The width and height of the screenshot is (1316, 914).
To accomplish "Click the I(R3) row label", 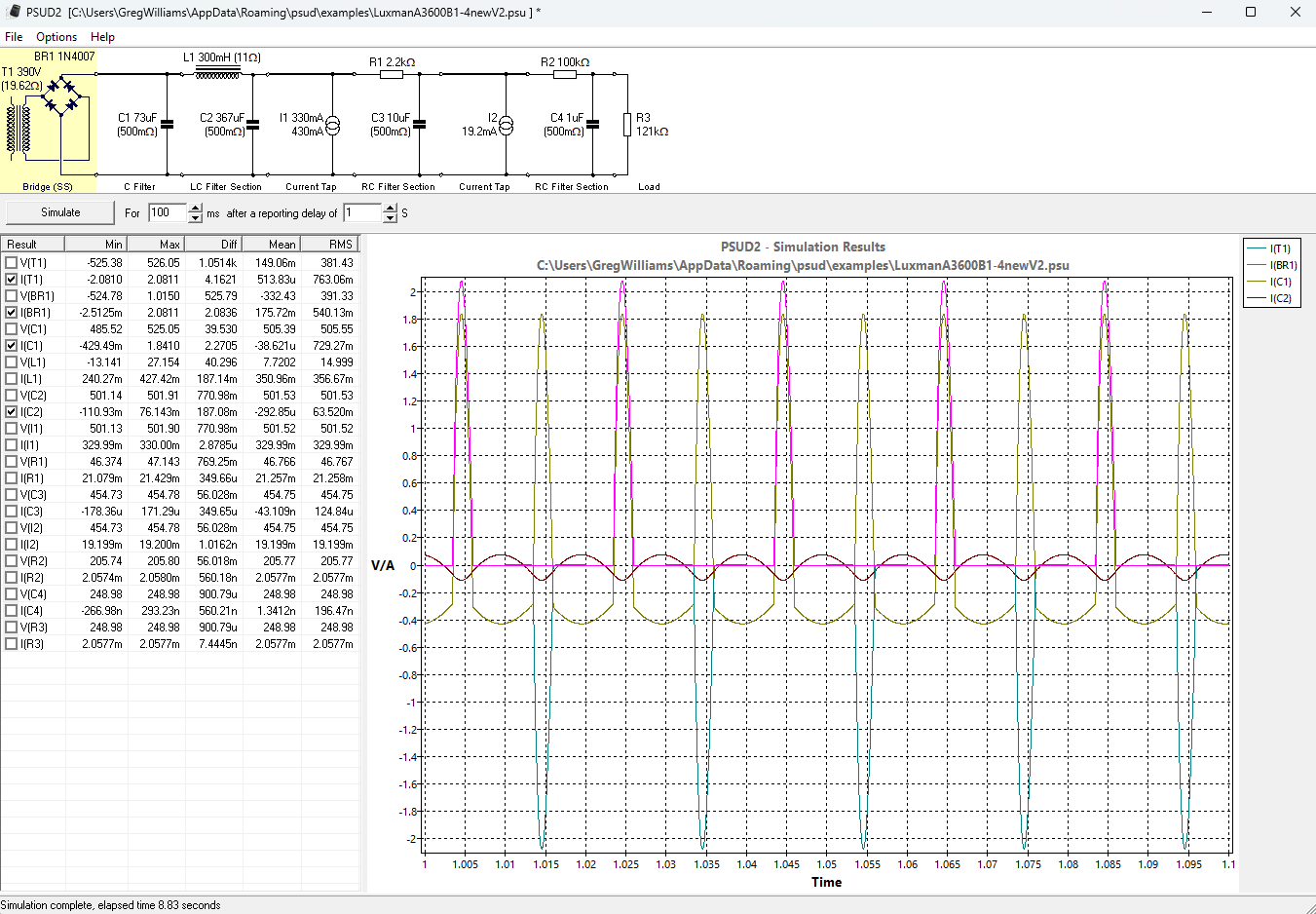I will click(32, 644).
